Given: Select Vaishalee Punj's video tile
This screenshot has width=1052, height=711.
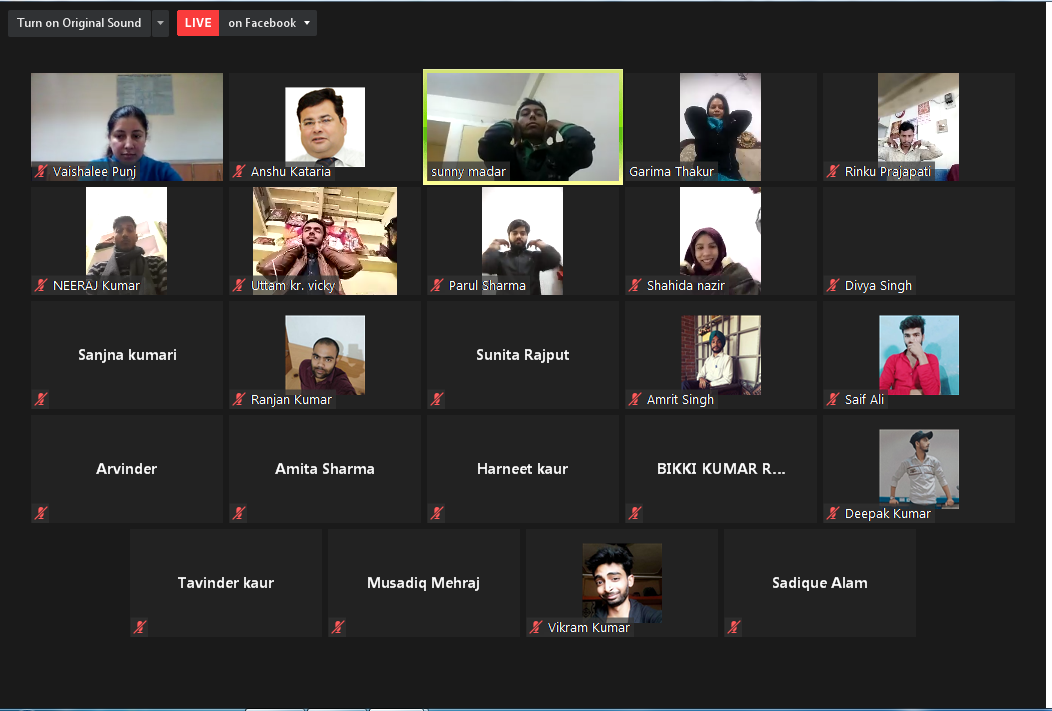Looking at the screenshot, I should 127,127.
